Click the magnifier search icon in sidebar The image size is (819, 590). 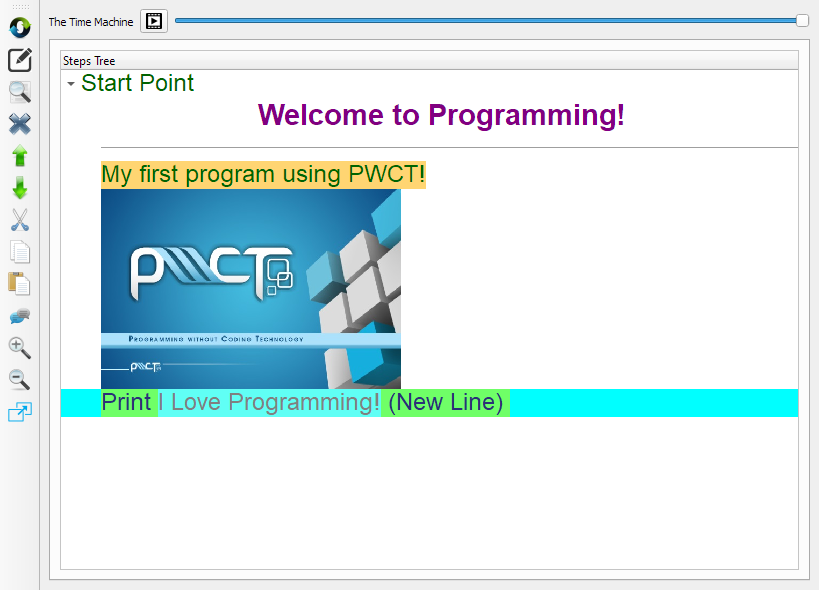click(20, 92)
